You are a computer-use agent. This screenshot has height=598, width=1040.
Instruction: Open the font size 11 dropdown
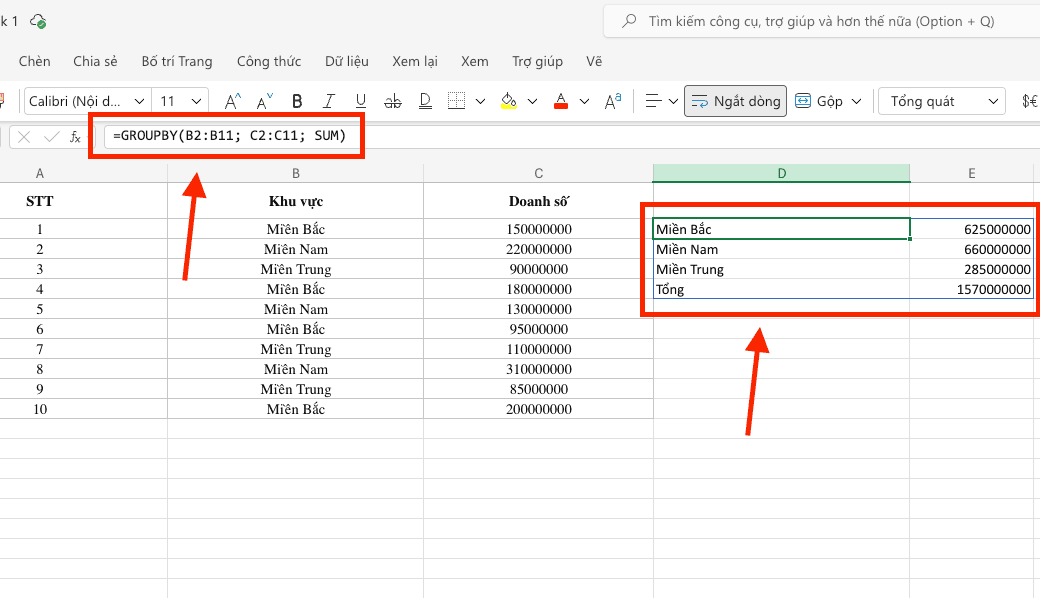pyautogui.click(x=180, y=101)
